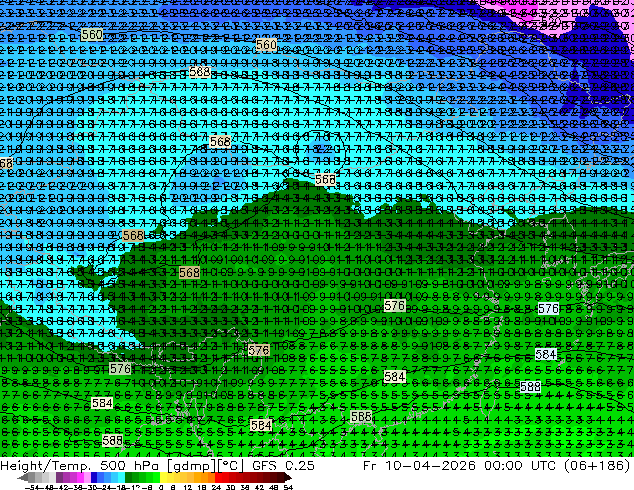Choose the dark purple legend swatch
The height and width of the screenshot is (490, 634).
click(x=59, y=477)
